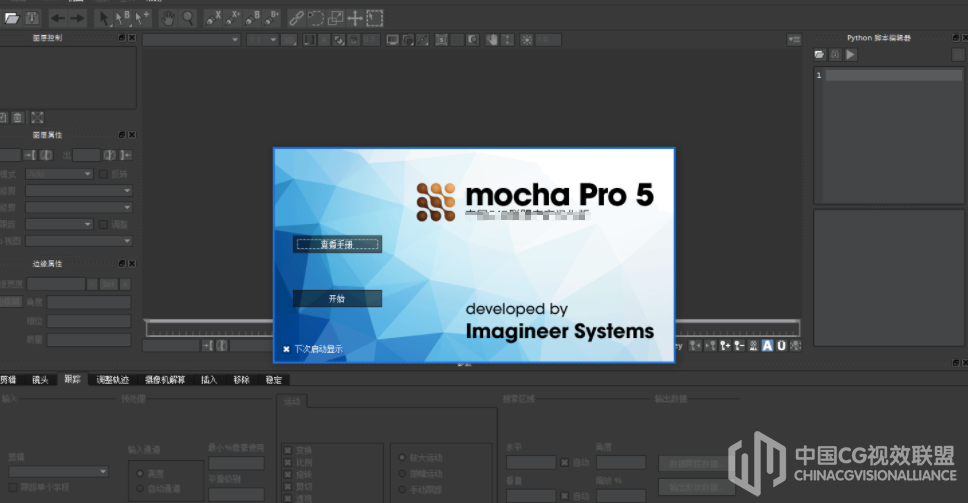Toggle the 旋转 motion checkbox

pyautogui.click(x=288, y=475)
